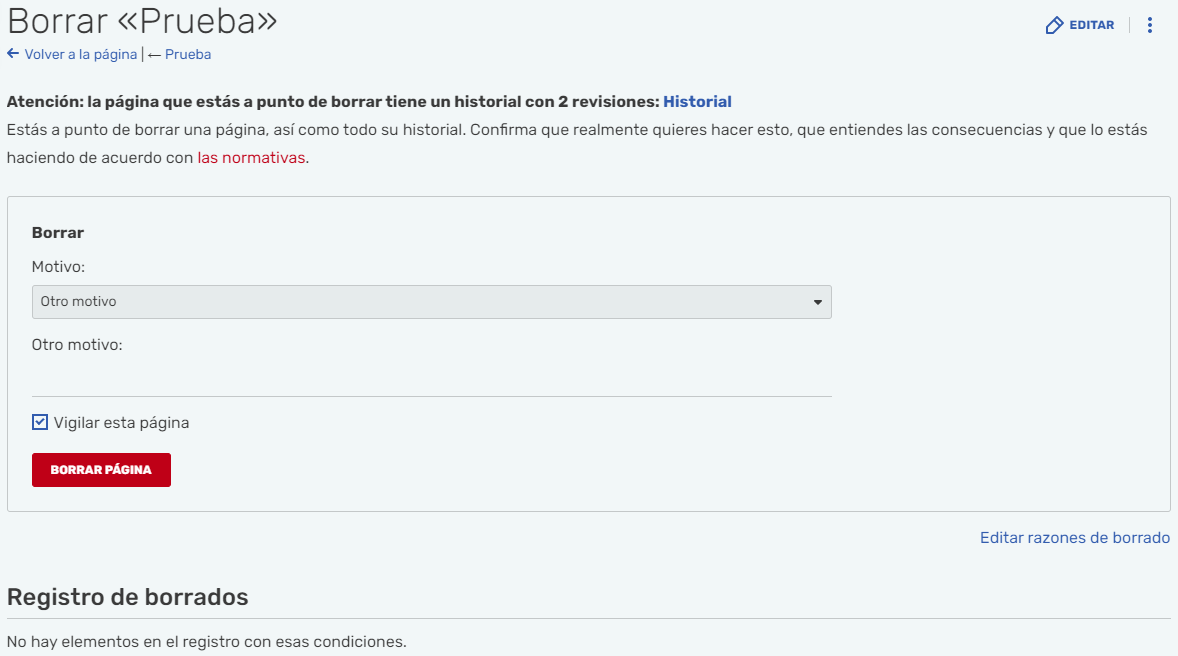The width and height of the screenshot is (1178, 656).
Task: Open 'Editar razones de borrado' link
Action: click(1074, 537)
